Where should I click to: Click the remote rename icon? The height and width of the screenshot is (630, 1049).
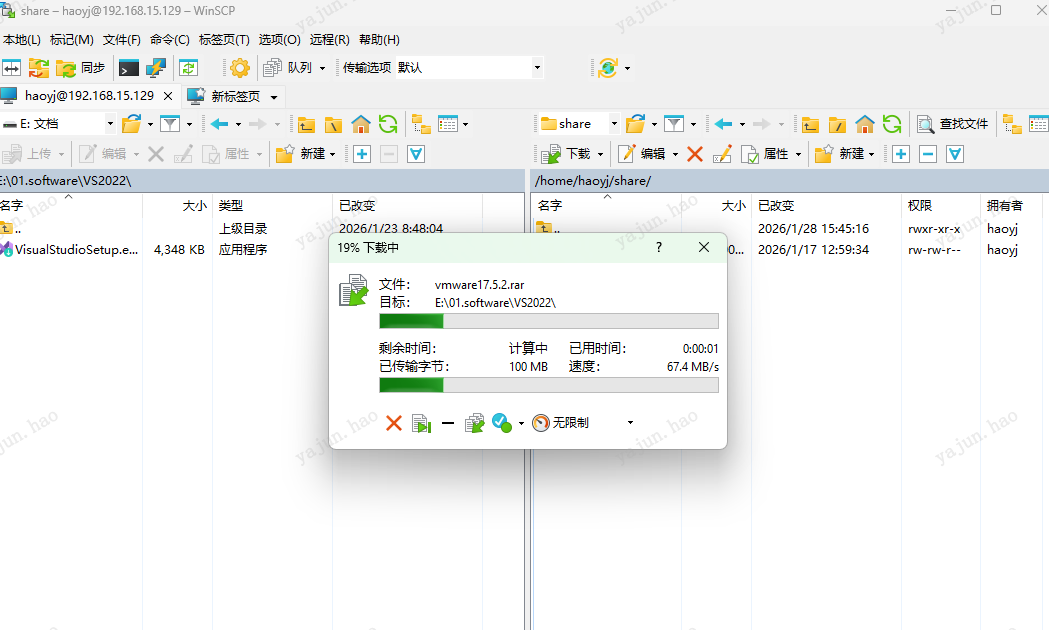(722, 154)
